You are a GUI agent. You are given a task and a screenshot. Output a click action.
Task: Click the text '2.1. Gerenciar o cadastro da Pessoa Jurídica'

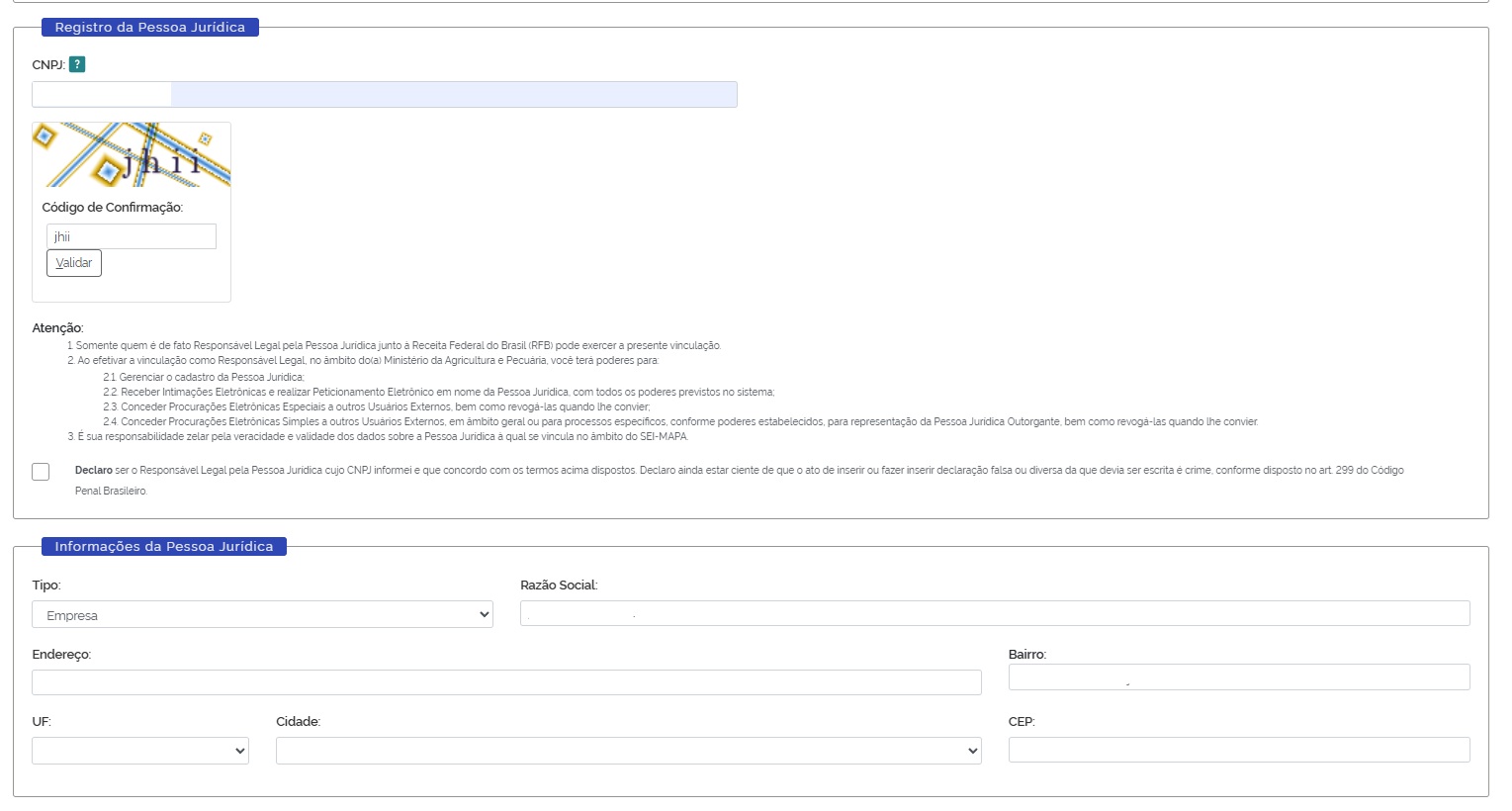pyautogui.click(x=204, y=377)
